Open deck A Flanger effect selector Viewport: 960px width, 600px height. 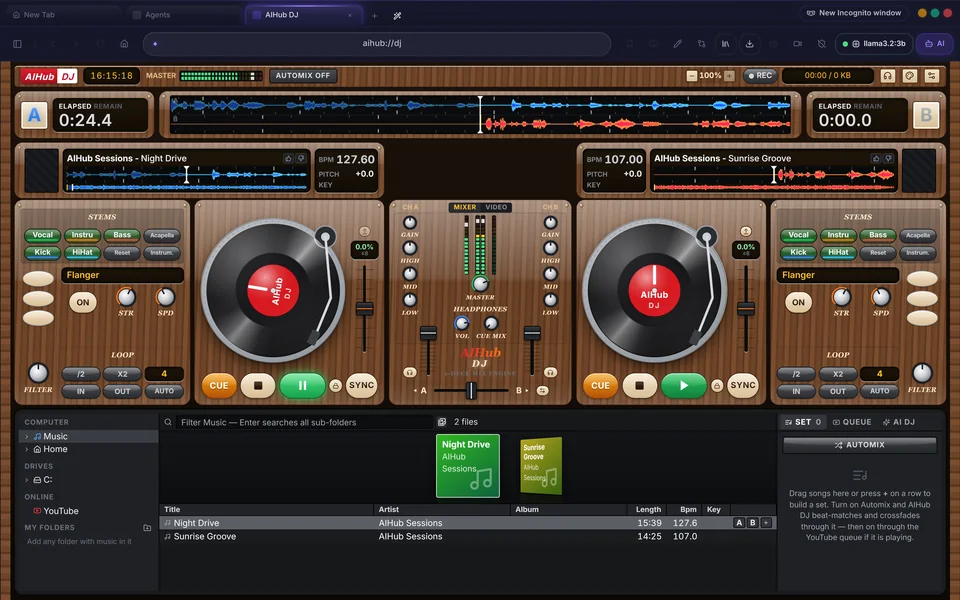(x=122, y=276)
